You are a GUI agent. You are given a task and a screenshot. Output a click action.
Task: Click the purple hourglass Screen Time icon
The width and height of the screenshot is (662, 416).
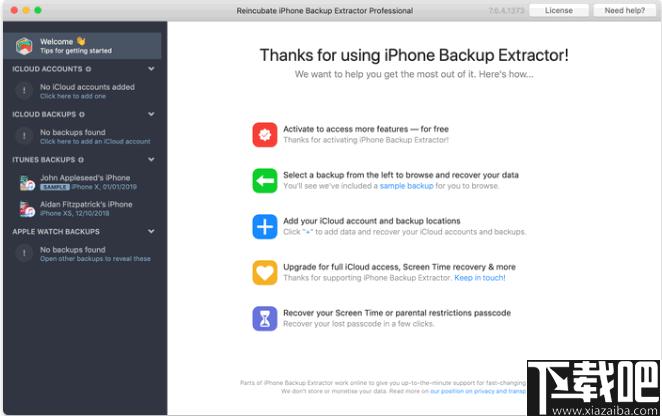265,318
